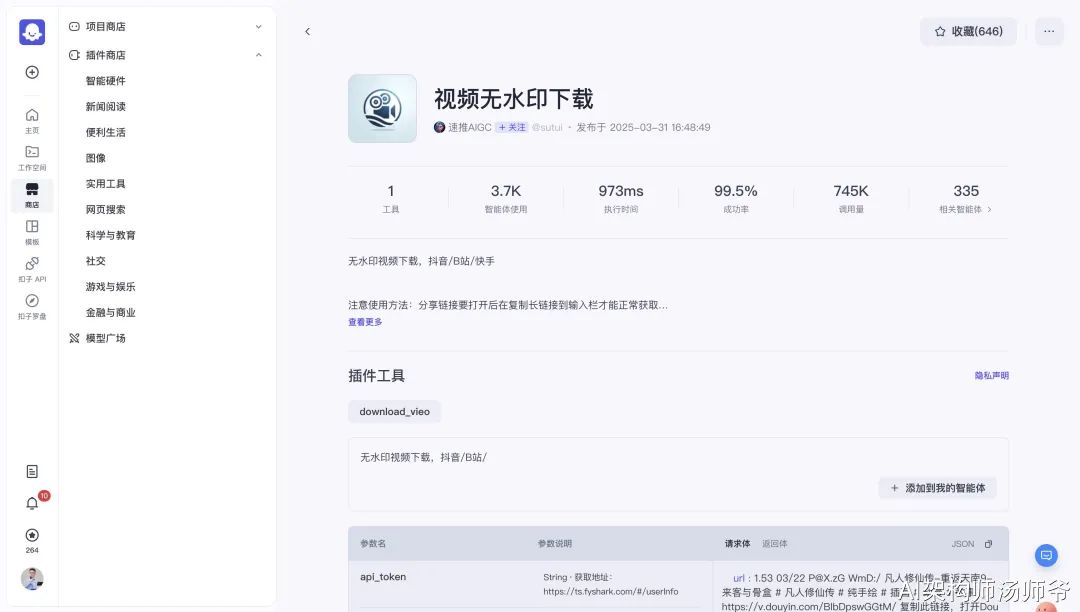Click the 3.7K 智能体使用 stat
The height and width of the screenshot is (612, 1080).
point(506,198)
